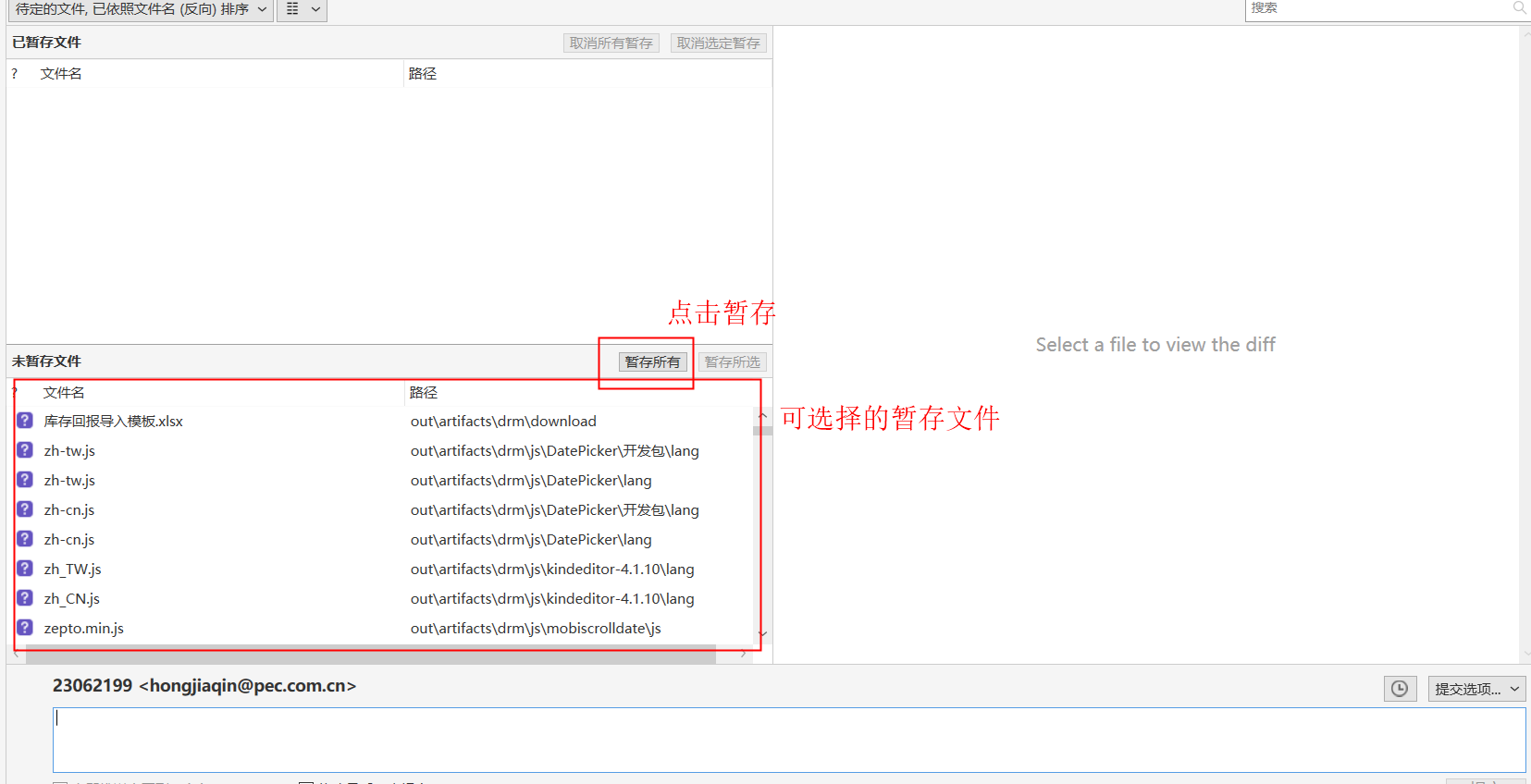Click status icon of zh-tw.js in DatePicker\lang
This screenshot has height=784, width=1531.
tap(25, 480)
